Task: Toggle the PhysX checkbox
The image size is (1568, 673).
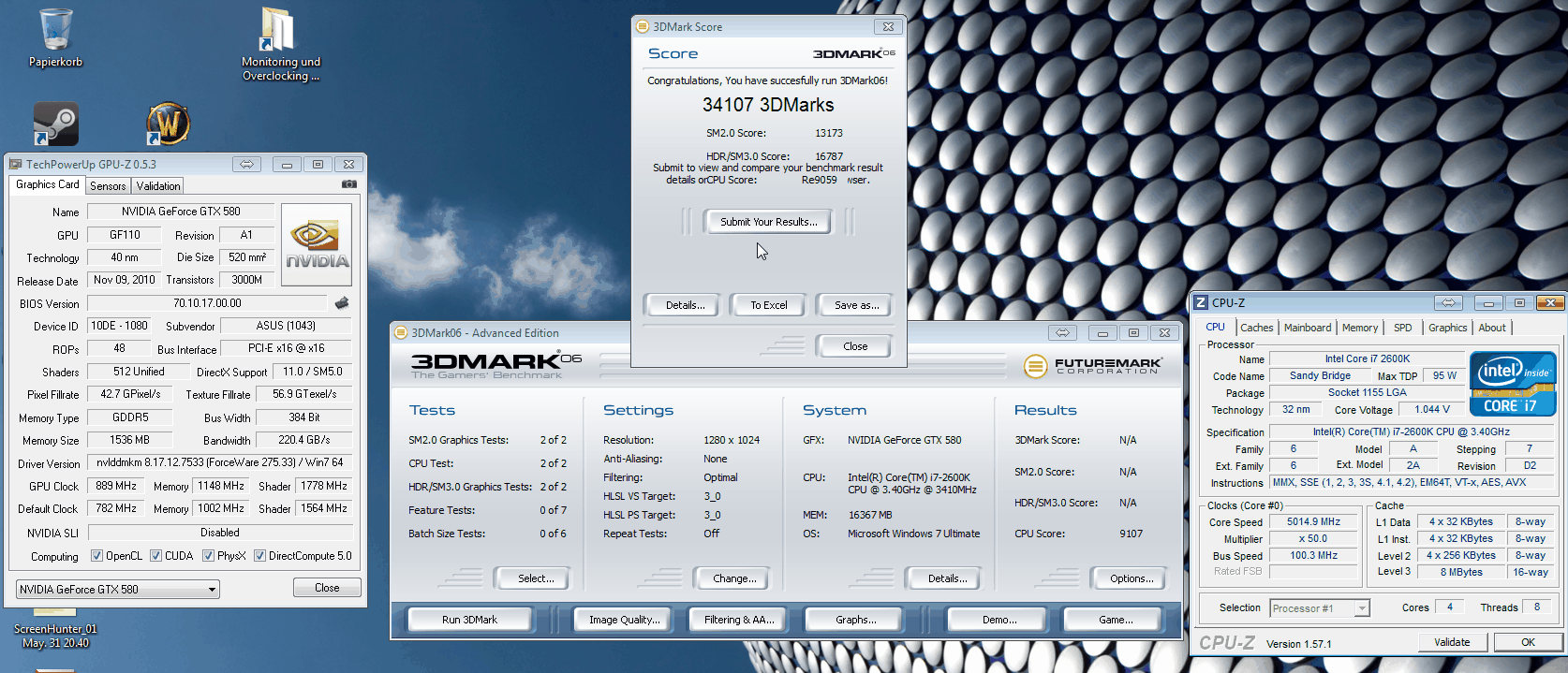Action: (x=208, y=556)
